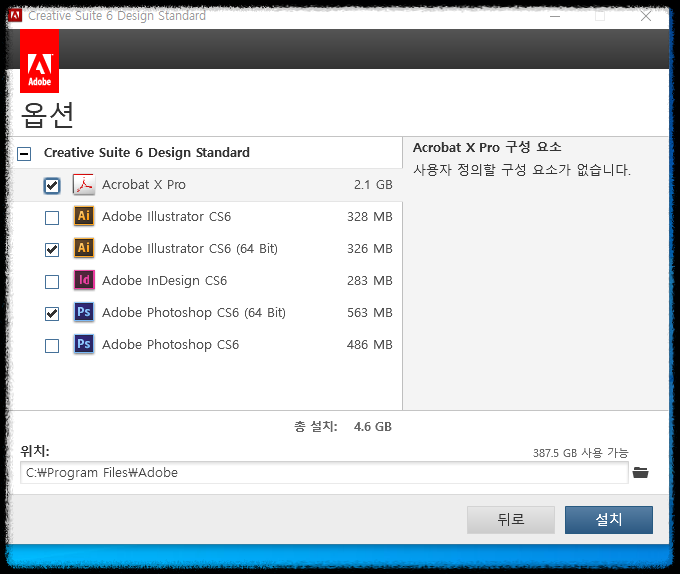The height and width of the screenshot is (574, 680).
Task: Uncheck Adobe Illustrator CS6 (64 Bit) checkbox
Action: tap(52, 250)
